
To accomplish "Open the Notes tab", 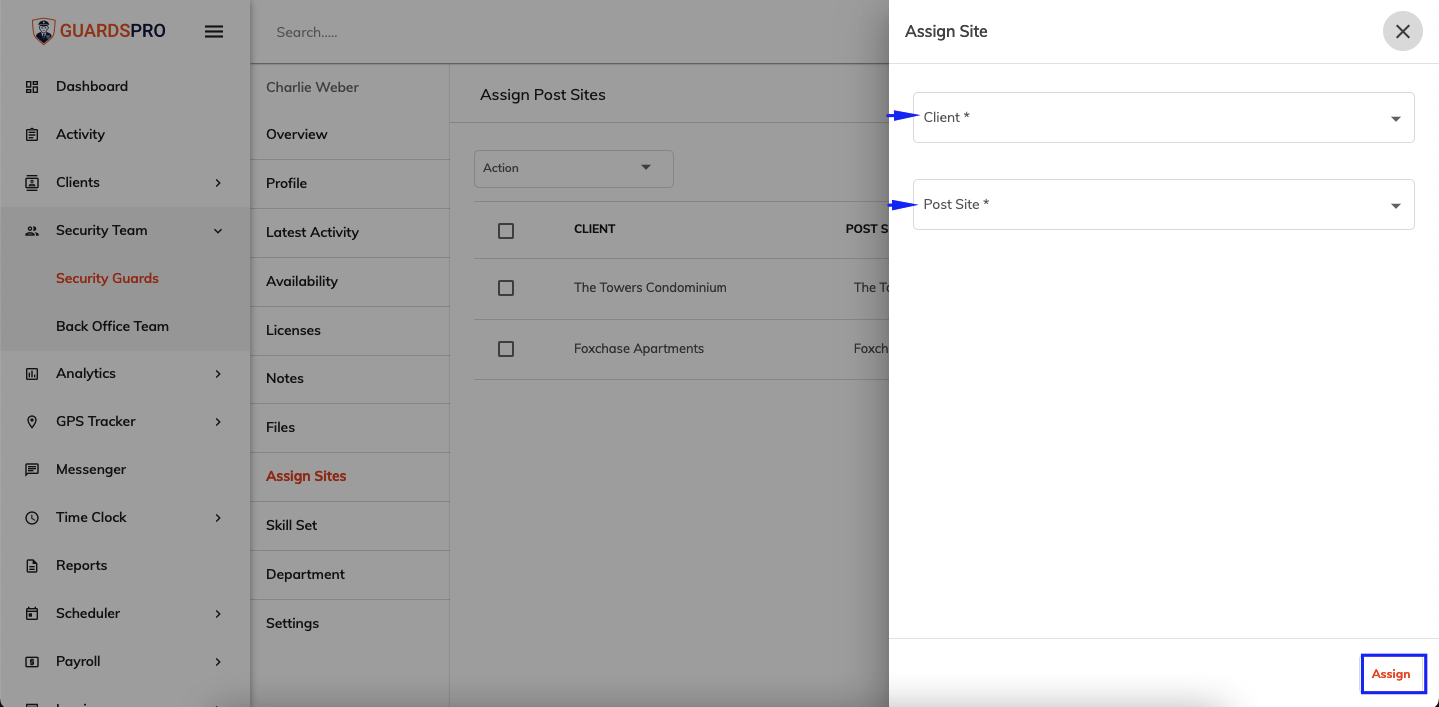I will 349,378.
